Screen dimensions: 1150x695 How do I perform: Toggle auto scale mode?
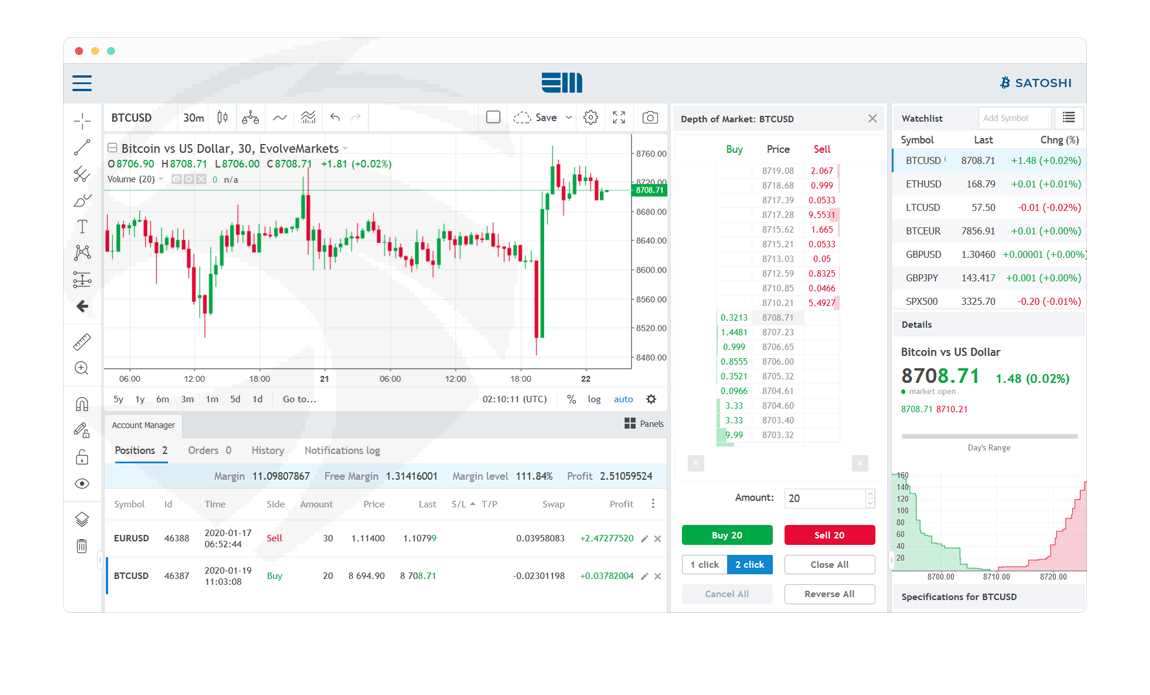coord(623,400)
